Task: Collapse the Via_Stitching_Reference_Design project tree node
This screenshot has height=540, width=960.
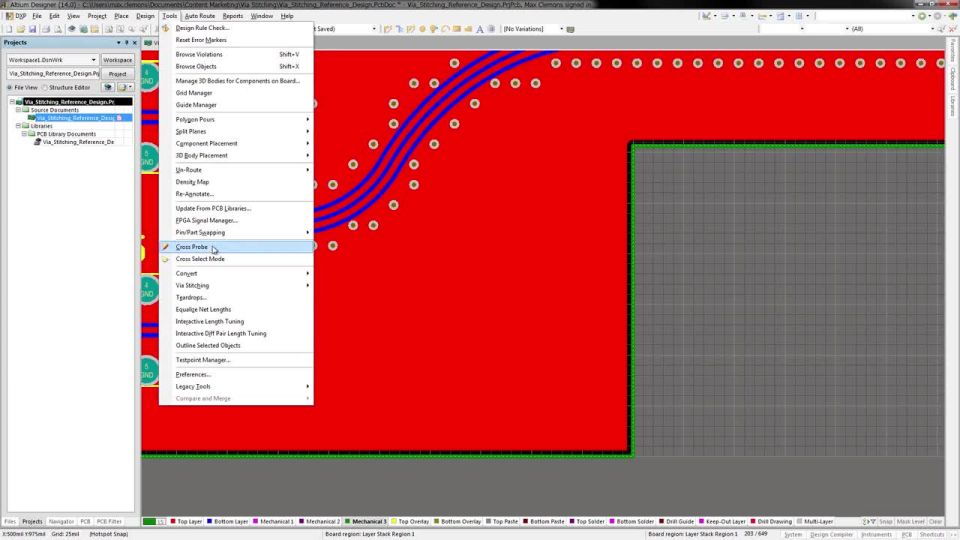Action: tap(12, 102)
